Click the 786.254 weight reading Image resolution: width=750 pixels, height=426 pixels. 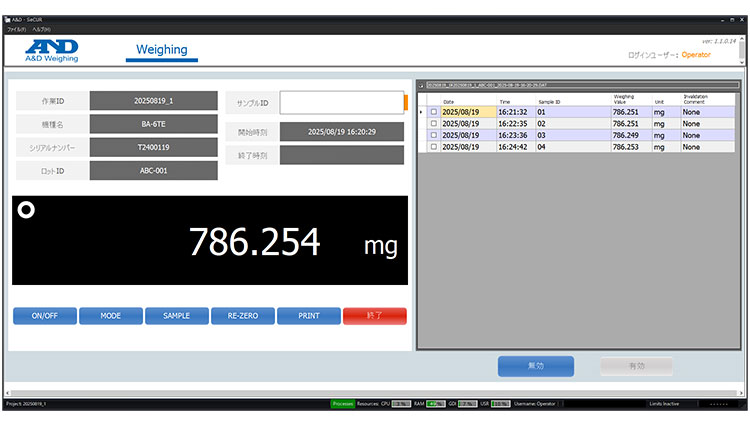coord(254,241)
